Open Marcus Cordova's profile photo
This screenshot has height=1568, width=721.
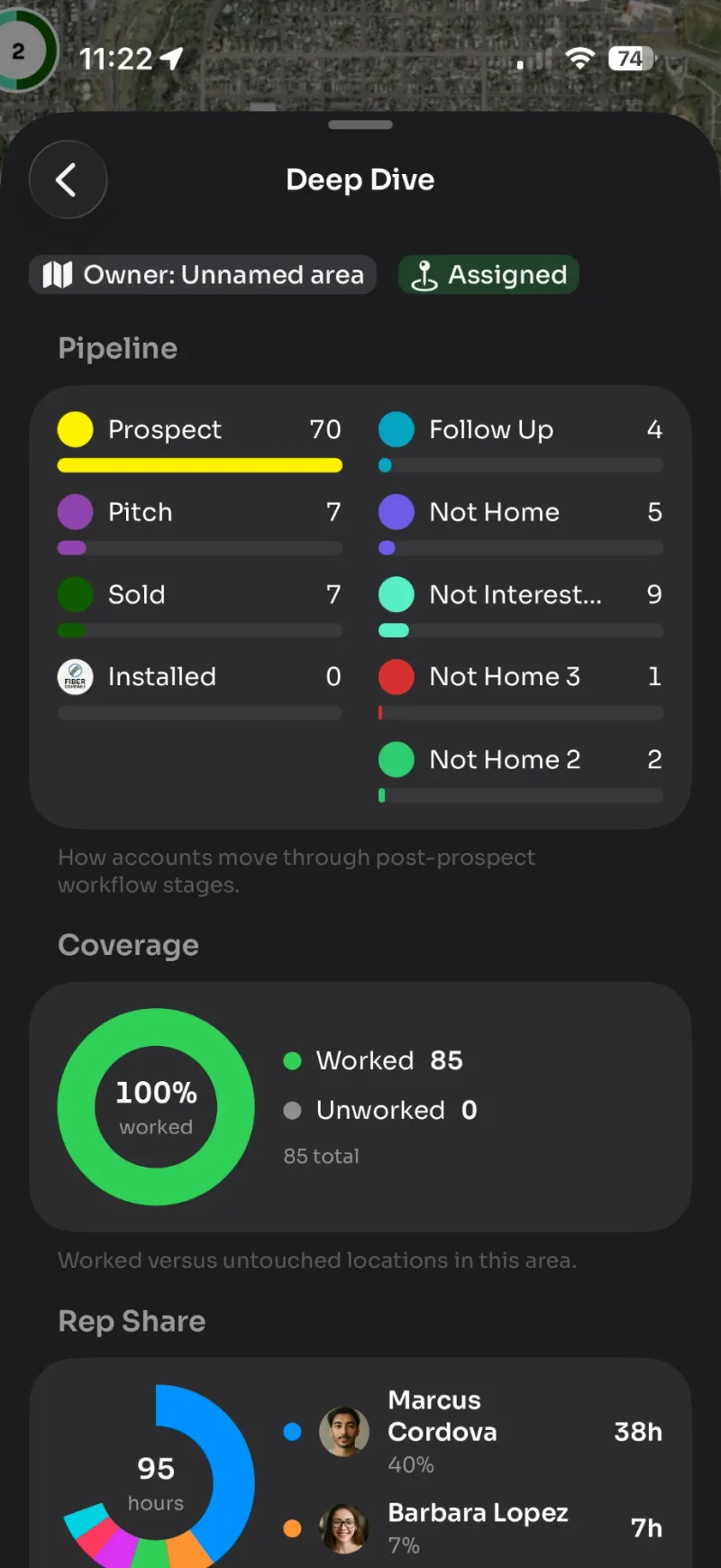[344, 1431]
